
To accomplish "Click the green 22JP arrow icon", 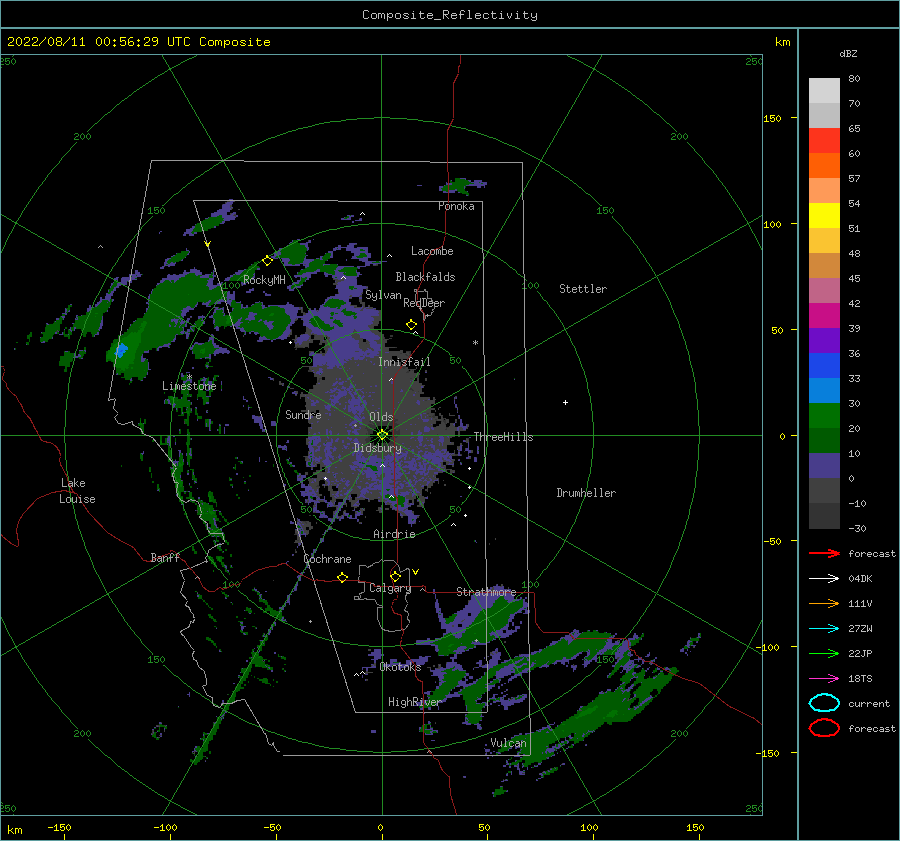I will point(824,653).
